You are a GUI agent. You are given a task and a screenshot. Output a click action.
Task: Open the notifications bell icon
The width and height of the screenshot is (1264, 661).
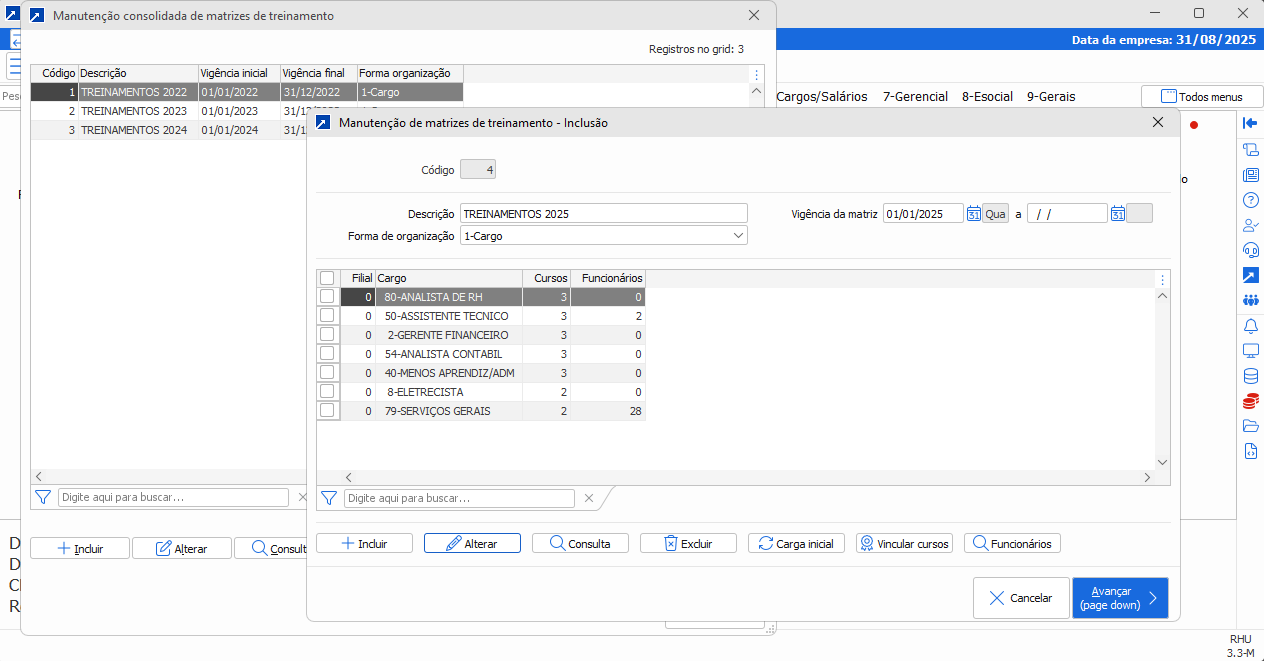tap(1250, 326)
